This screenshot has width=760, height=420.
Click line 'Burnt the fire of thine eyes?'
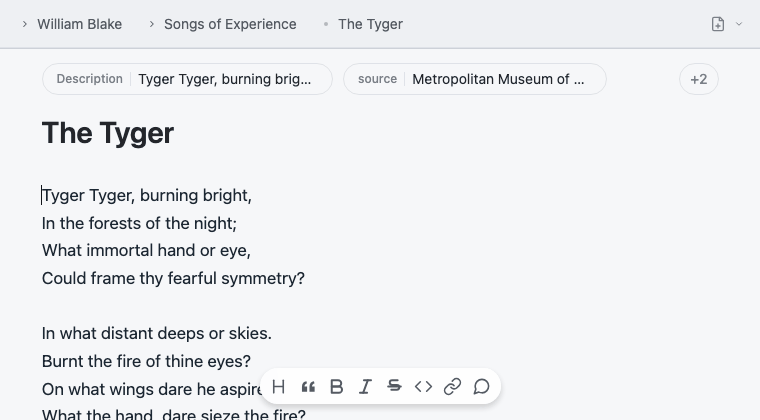[146, 361]
